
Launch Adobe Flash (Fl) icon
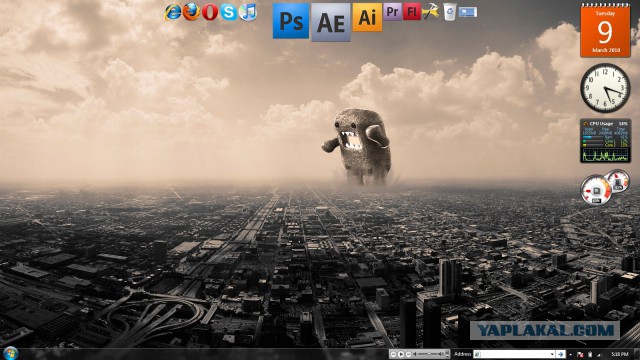412,12
